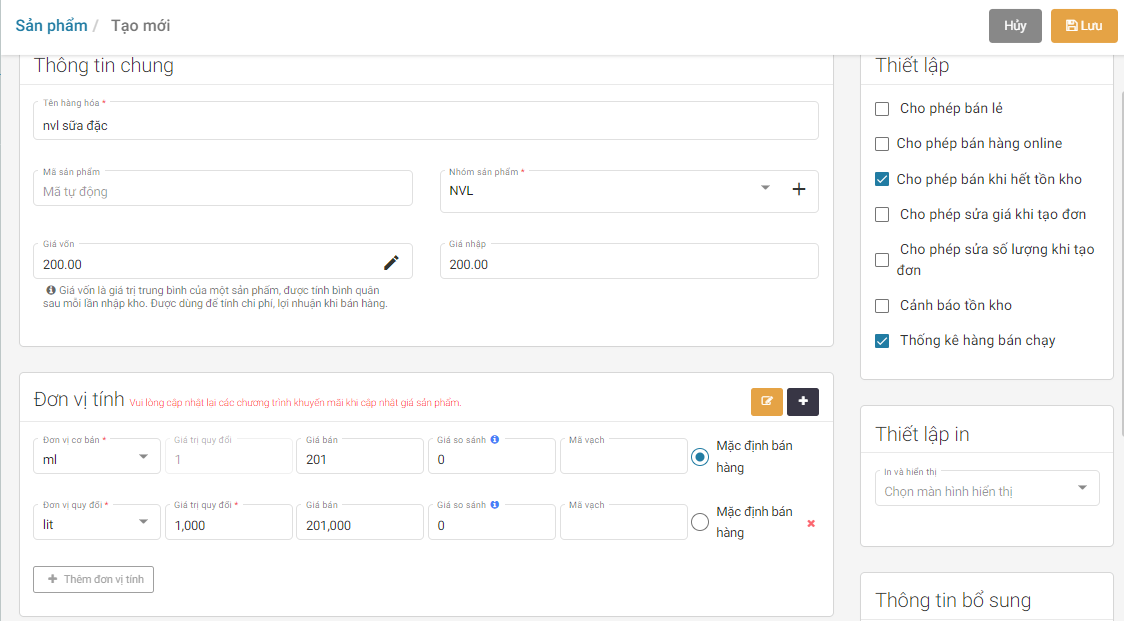Viewport: 1124px width, 621px height.
Task: Click info icon next to Giá so sánh in ml row
Action: pos(495,439)
